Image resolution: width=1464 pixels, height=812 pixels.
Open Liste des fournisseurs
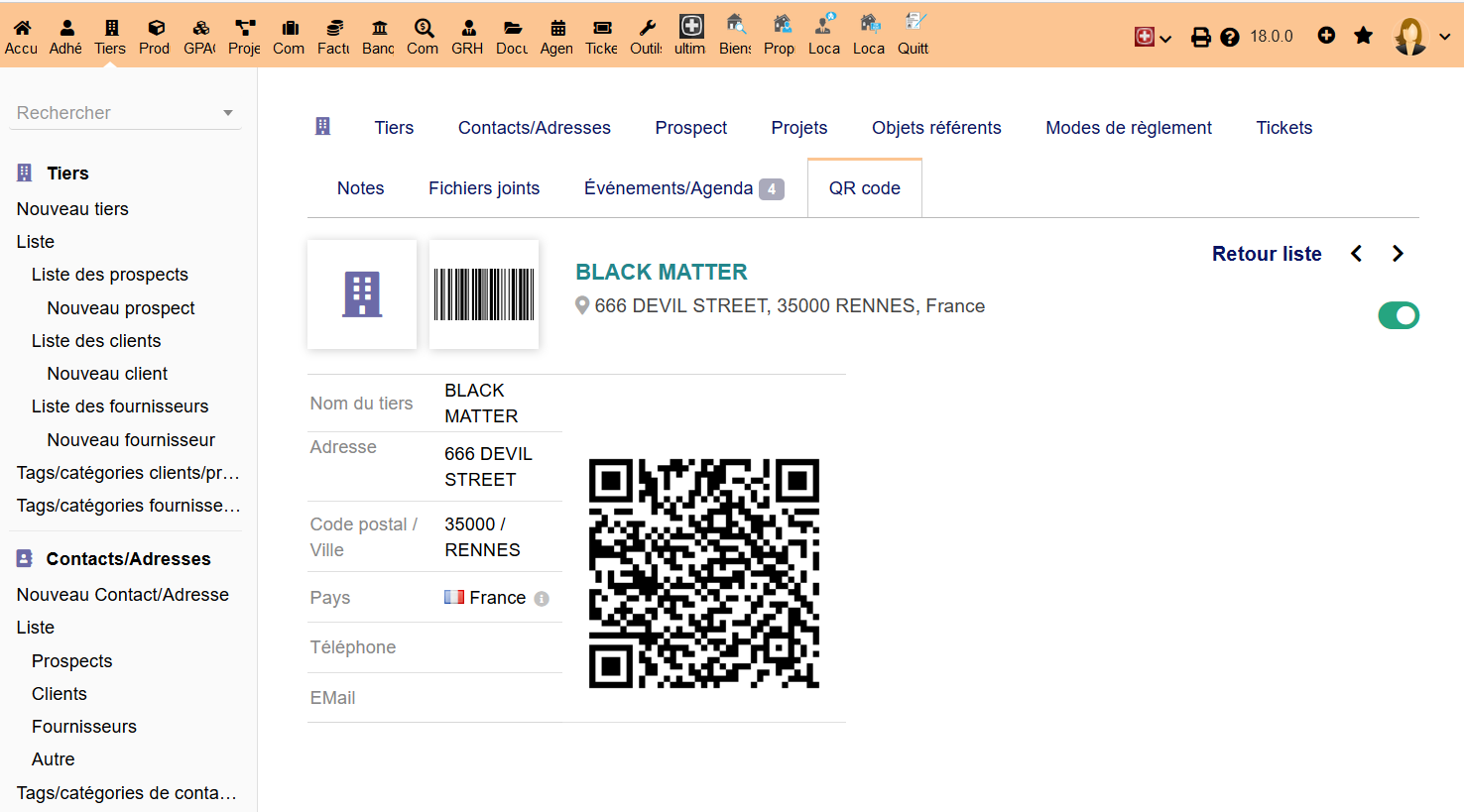coord(120,406)
